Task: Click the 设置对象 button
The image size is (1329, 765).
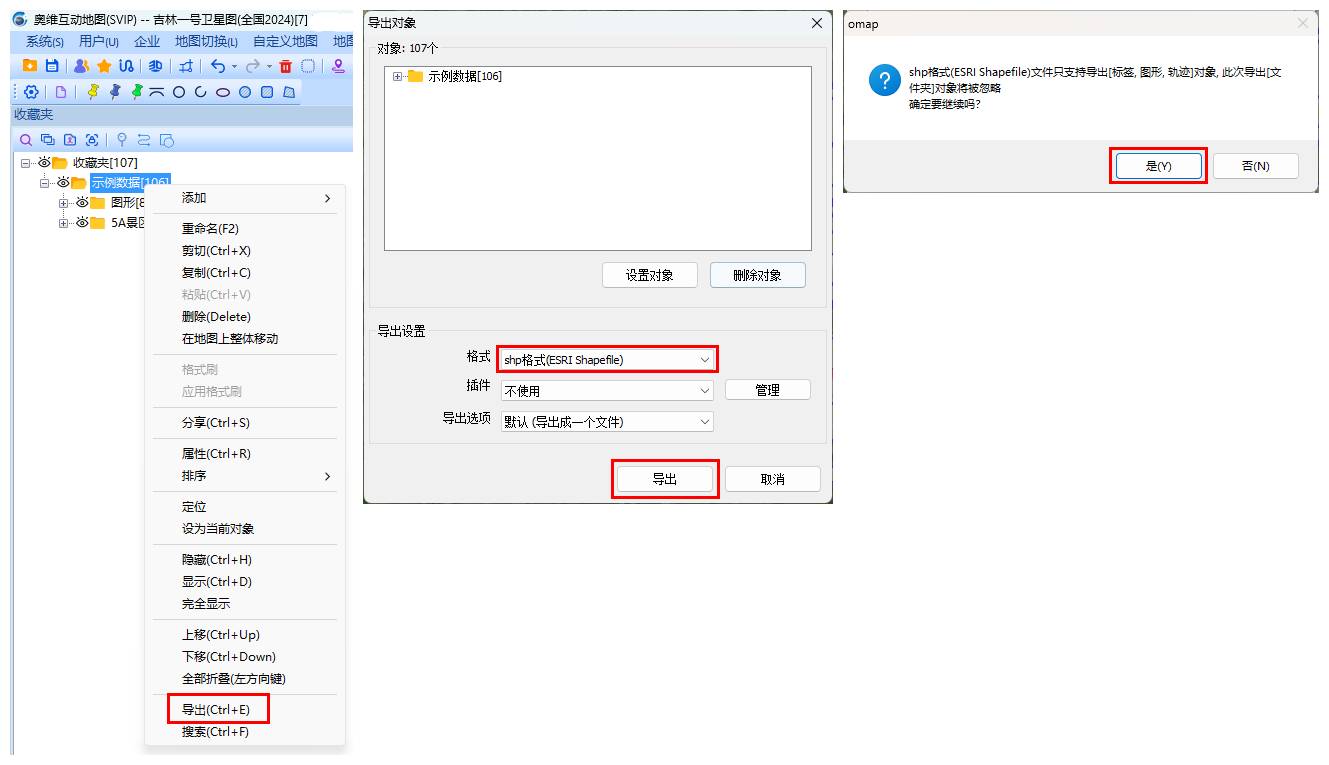Action: point(650,275)
